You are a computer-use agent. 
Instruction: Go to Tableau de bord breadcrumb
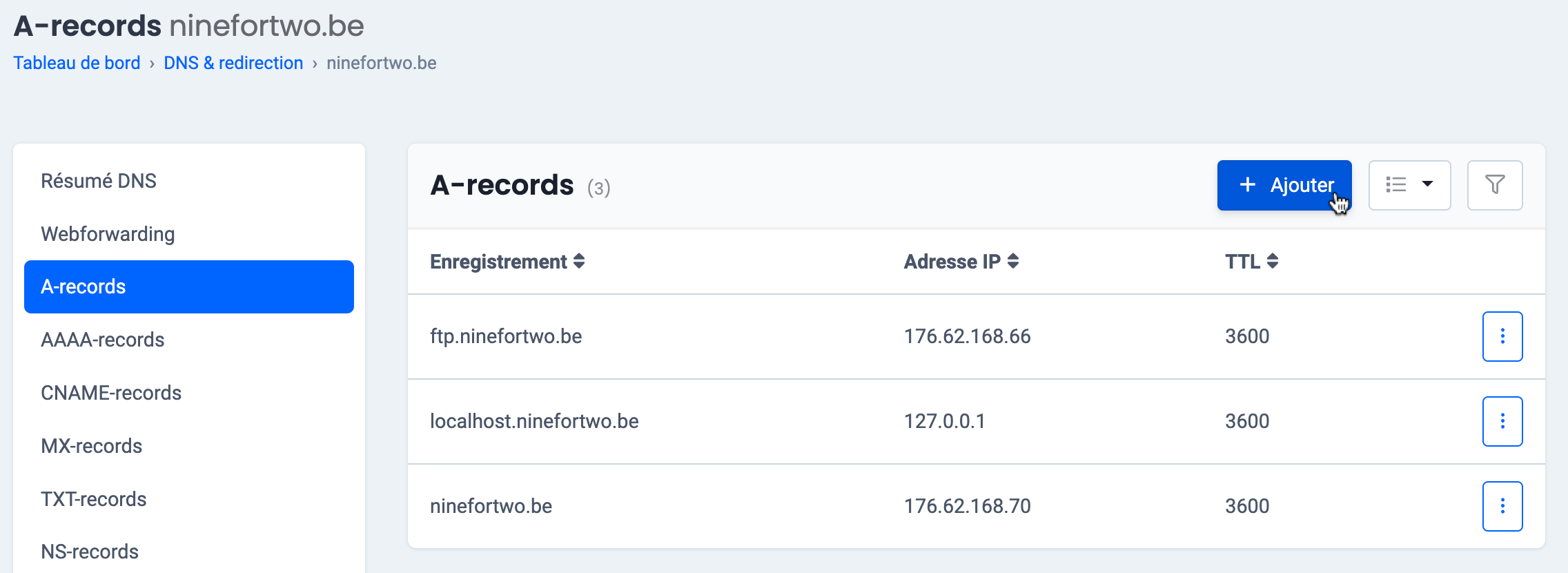click(77, 63)
